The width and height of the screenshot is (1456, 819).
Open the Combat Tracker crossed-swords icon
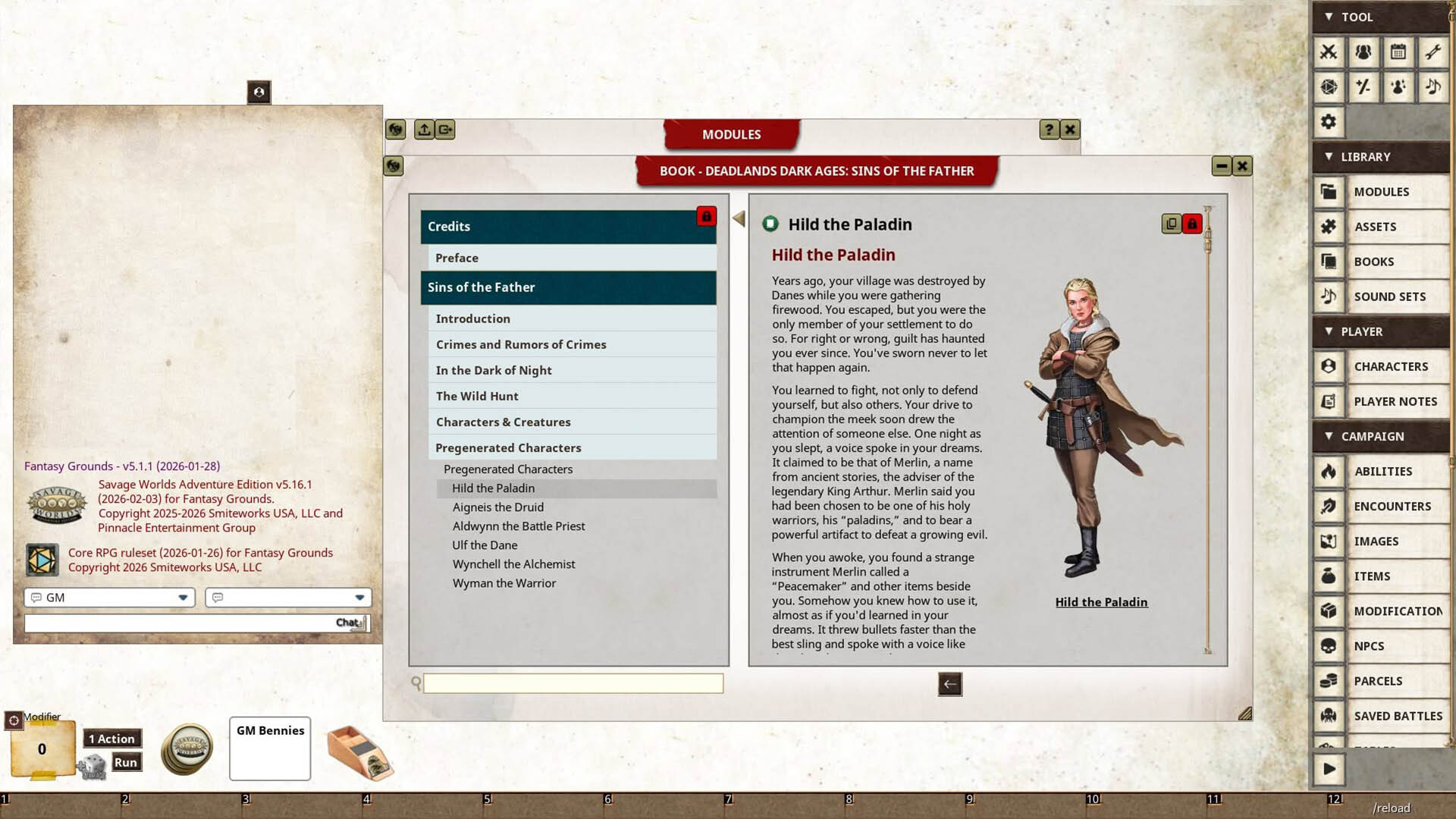tap(1329, 53)
